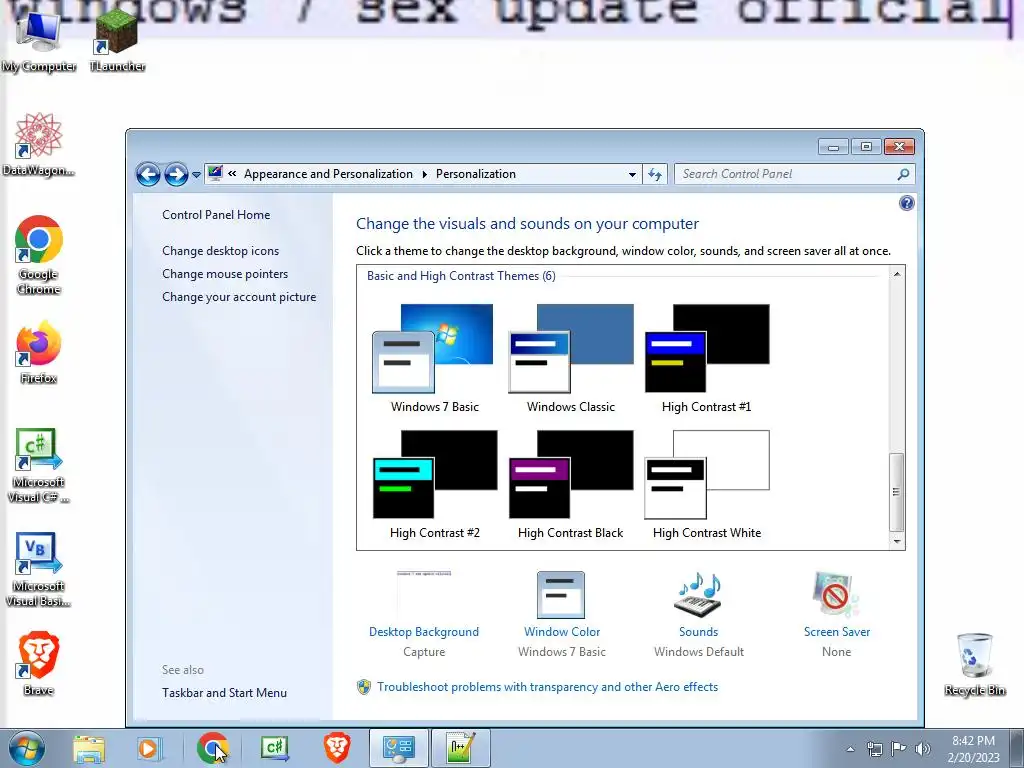Click Basic and High Contrast Themes header
Image resolution: width=1024 pixels, height=768 pixels.
pyautogui.click(x=461, y=276)
